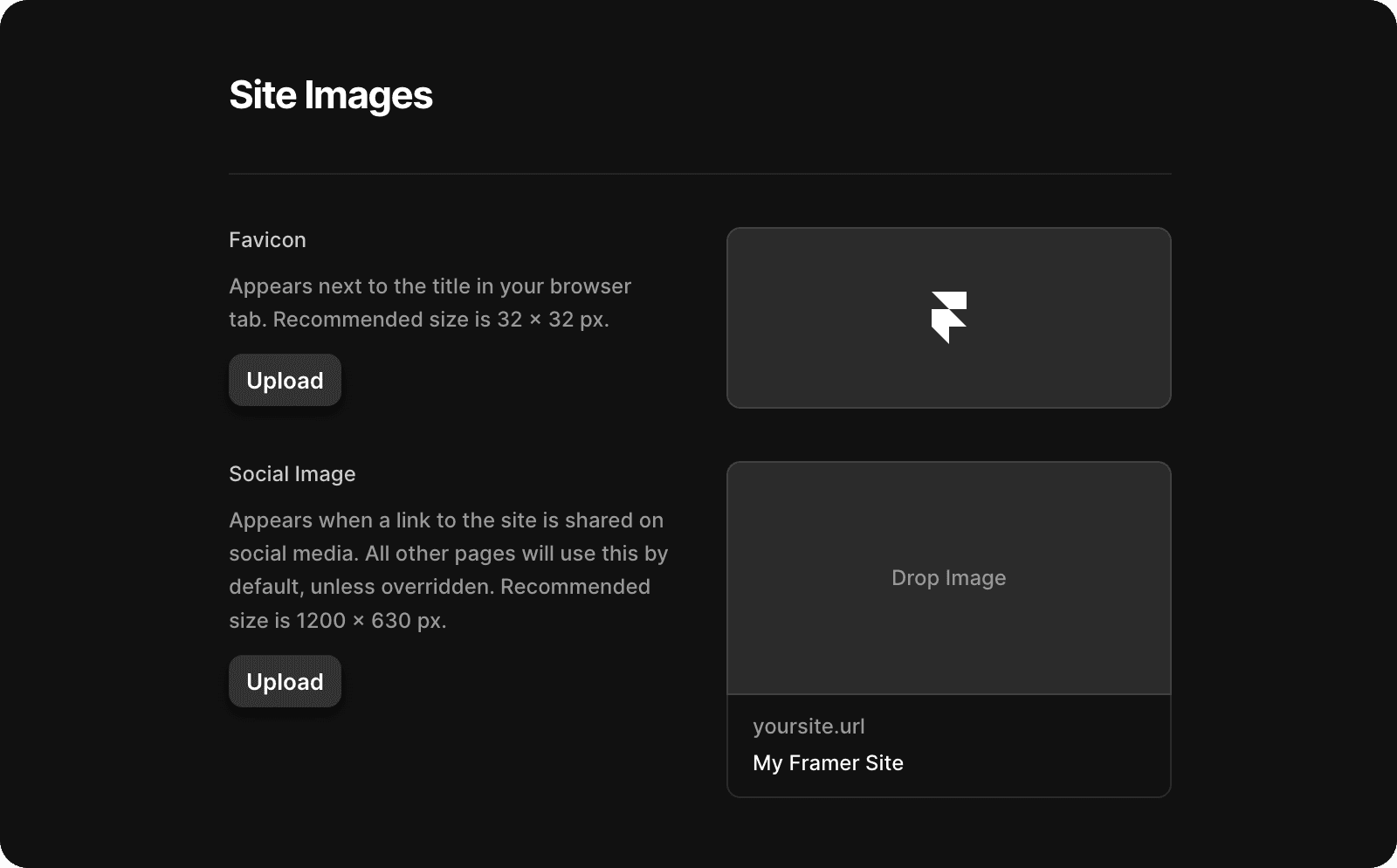
Task: Click 'Appears when a link' description line
Action: [x=445, y=520]
